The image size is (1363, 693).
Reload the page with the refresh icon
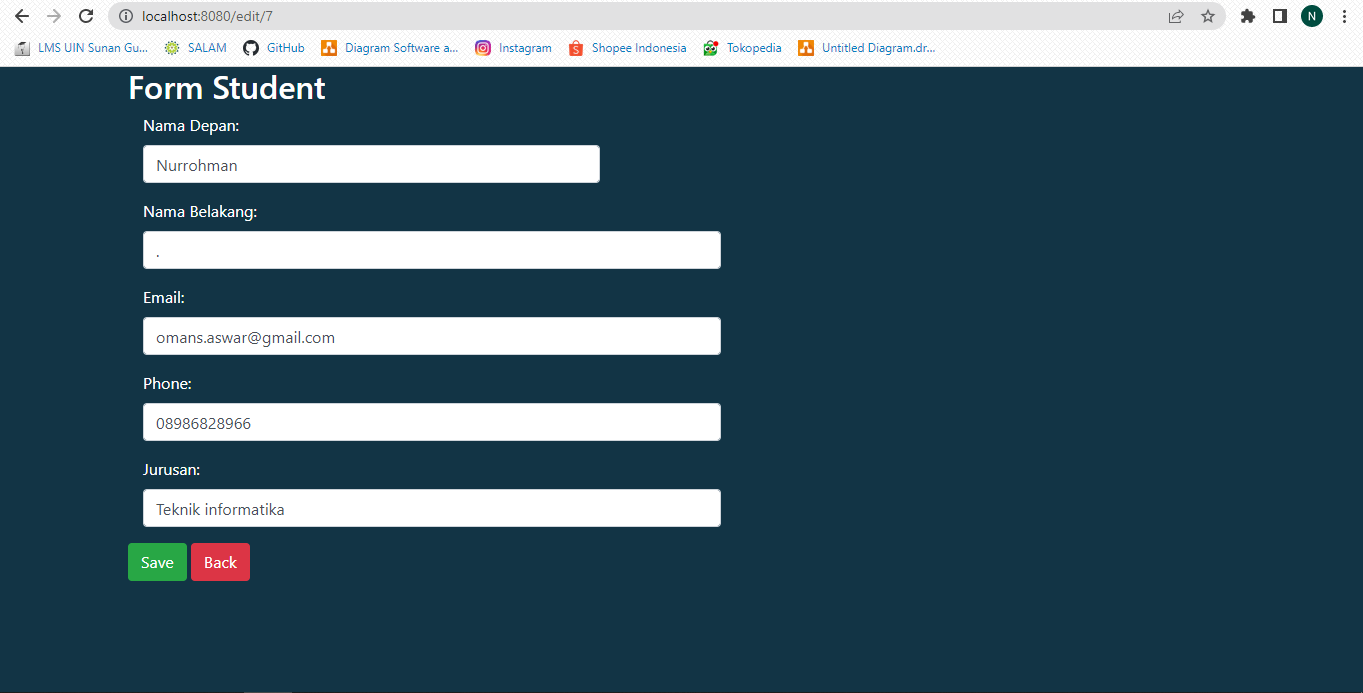click(86, 16)
